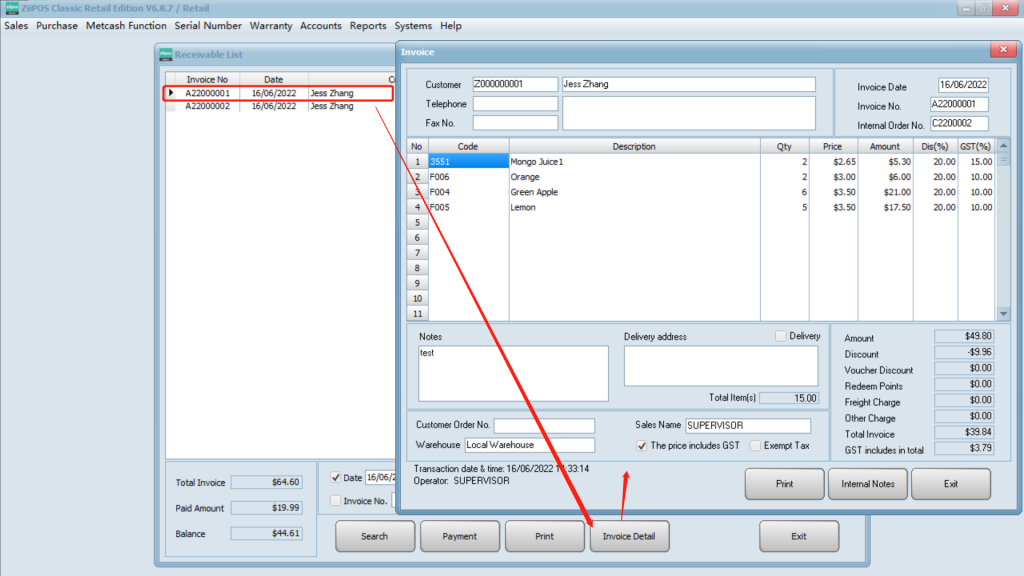
Task: Toggle the Delivery checkbox
Action: (x=781, y=336)
